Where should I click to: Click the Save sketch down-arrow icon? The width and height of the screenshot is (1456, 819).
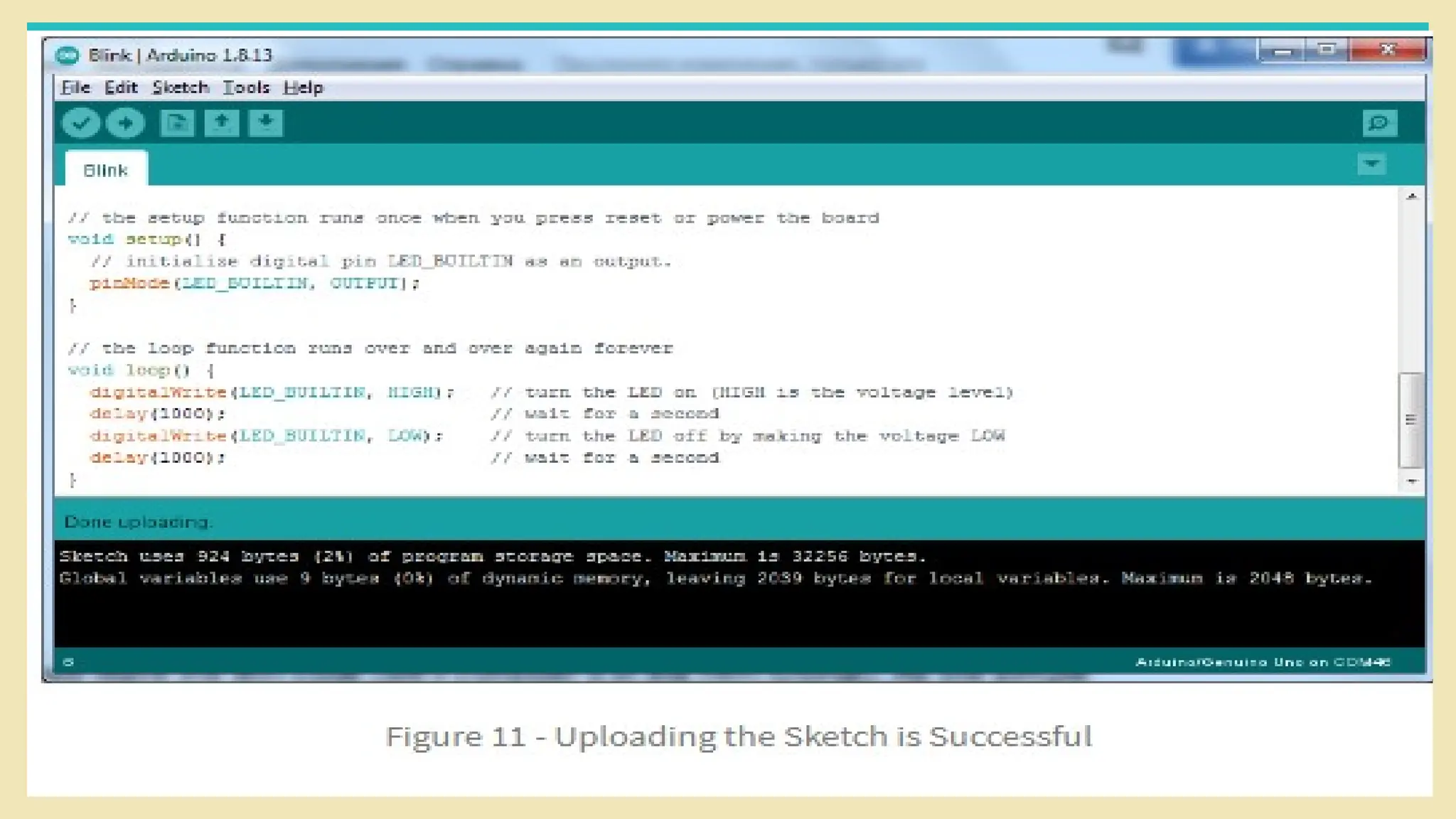pyautogui.click(x=265, y=122)
